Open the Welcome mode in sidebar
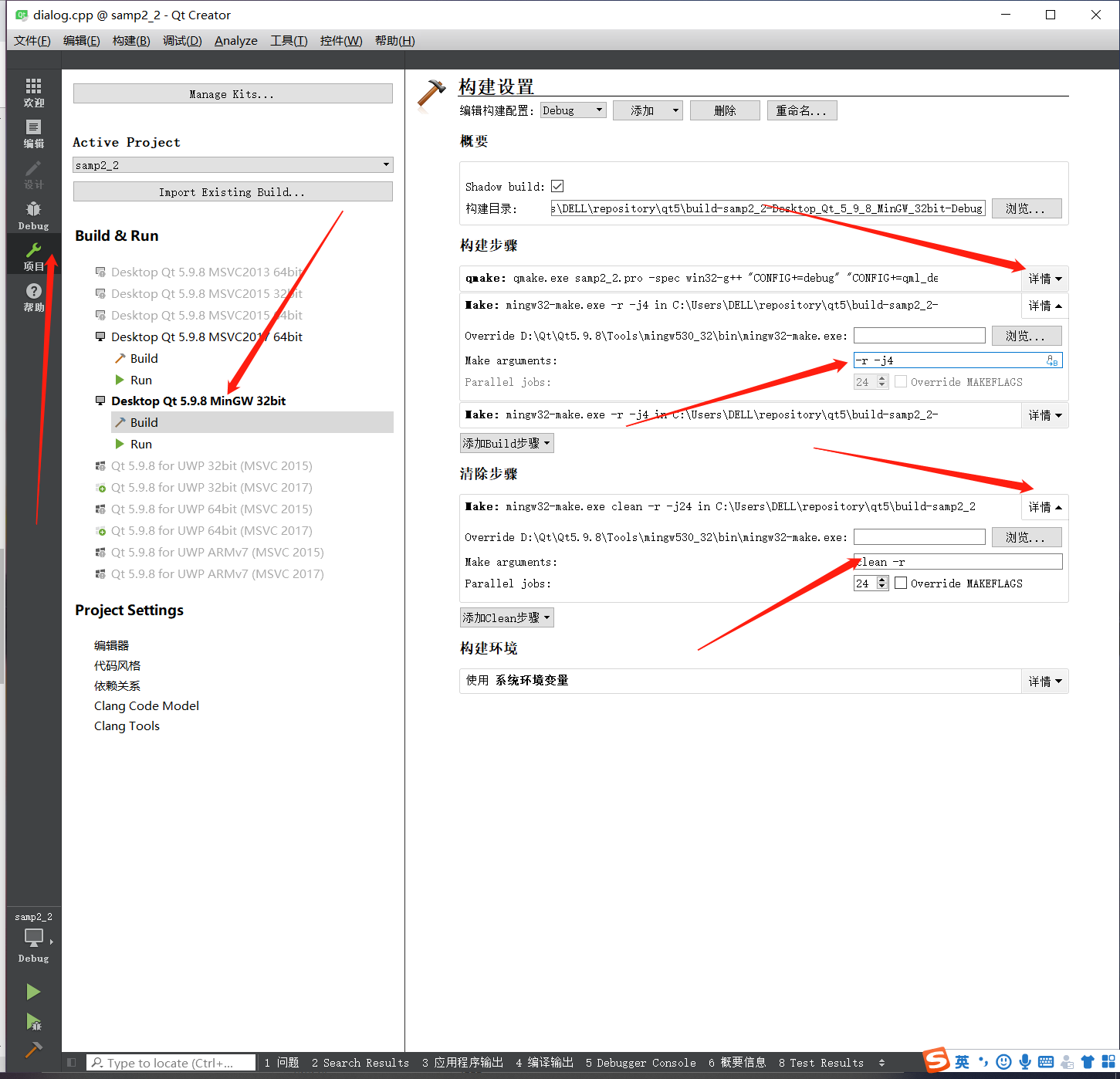Image resolution: width=1120 pixels, height=1079 pixels. tap(33, 92)
